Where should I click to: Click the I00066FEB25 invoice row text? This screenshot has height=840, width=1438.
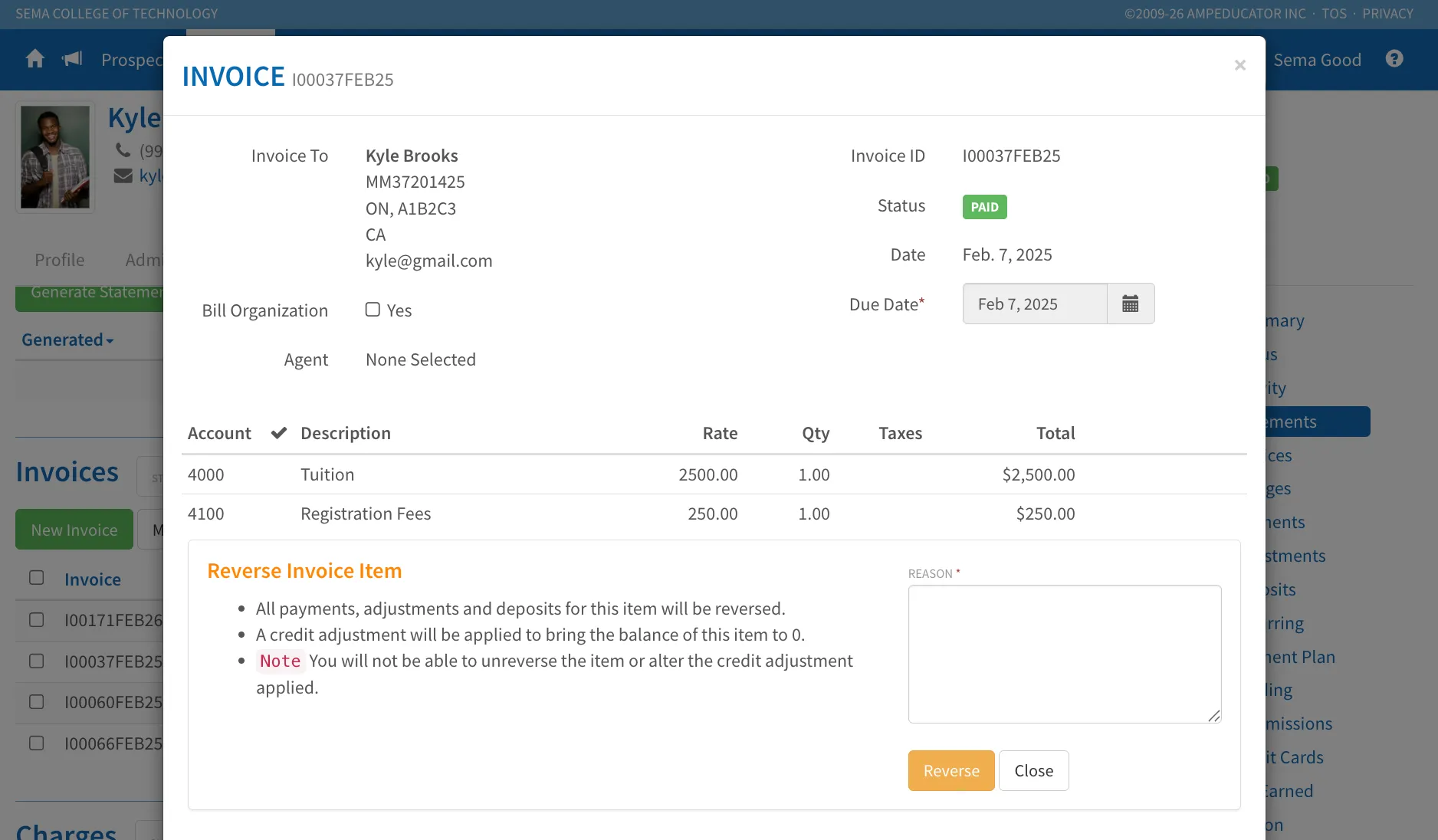[x=113, y=743]
